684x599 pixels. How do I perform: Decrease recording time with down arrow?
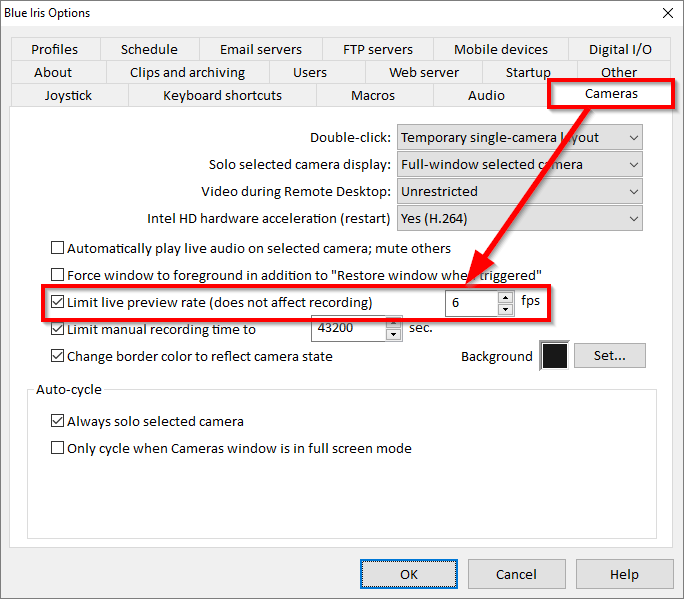[393, 335]
